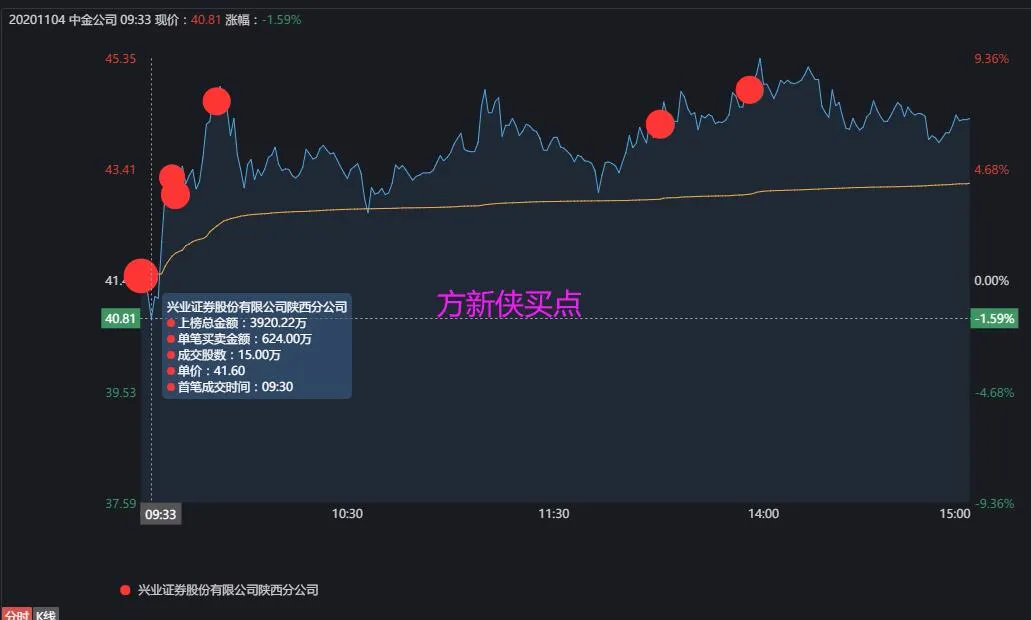The height and width of the screenshot is (620, 1031).
Task: Click the red legend dot beside 兴业证券 label
Action: [x=123, y=591]
